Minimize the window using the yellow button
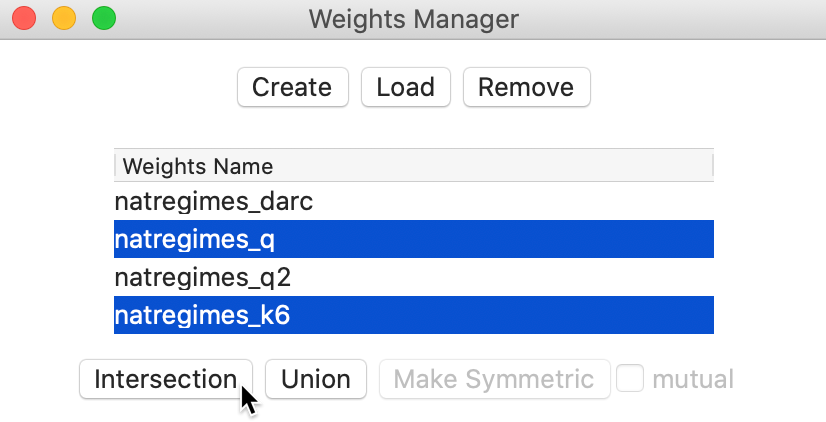This screenshot has height=422, width=826. pyautogui.click(x=64, y=18)
